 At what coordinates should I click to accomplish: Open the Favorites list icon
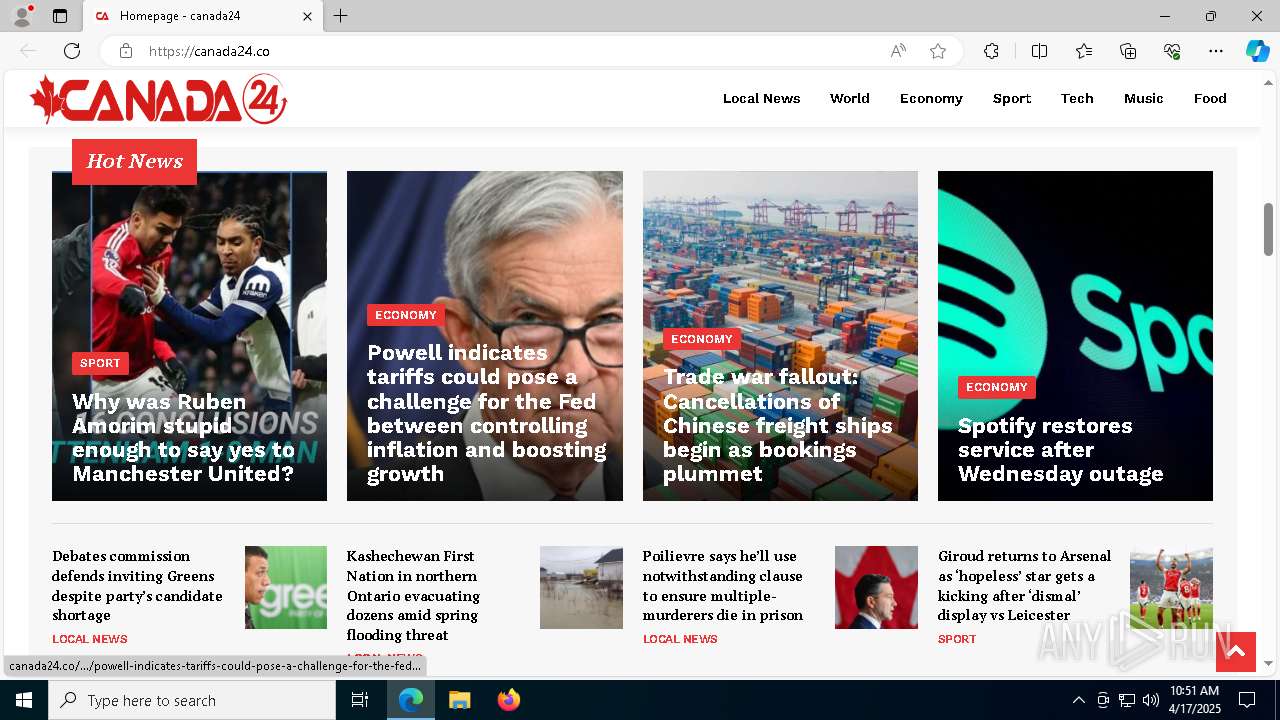click(x=1084, y=51)
